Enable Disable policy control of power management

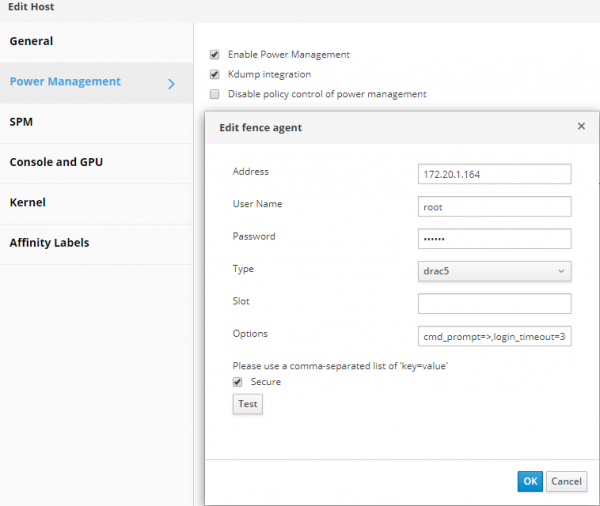(x=214, y=94)
